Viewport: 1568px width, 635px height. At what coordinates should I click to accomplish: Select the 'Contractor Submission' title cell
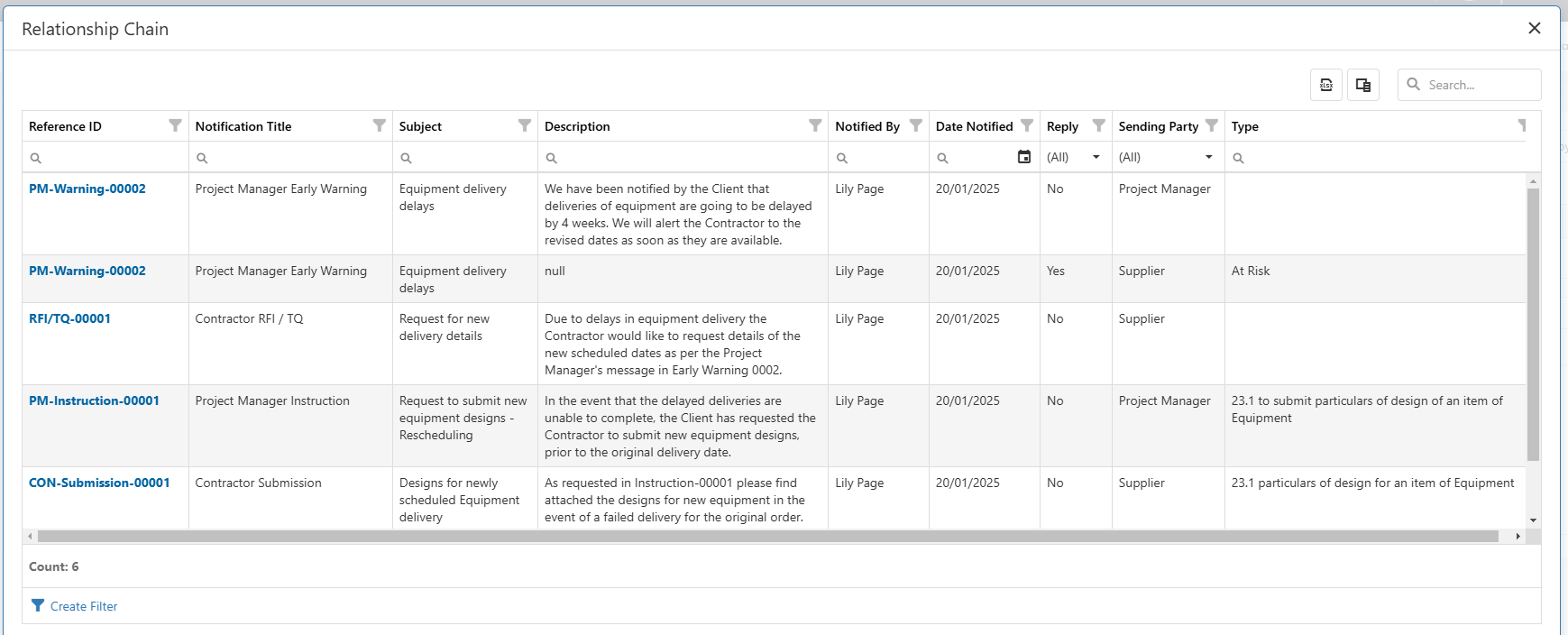coord(290,498)
